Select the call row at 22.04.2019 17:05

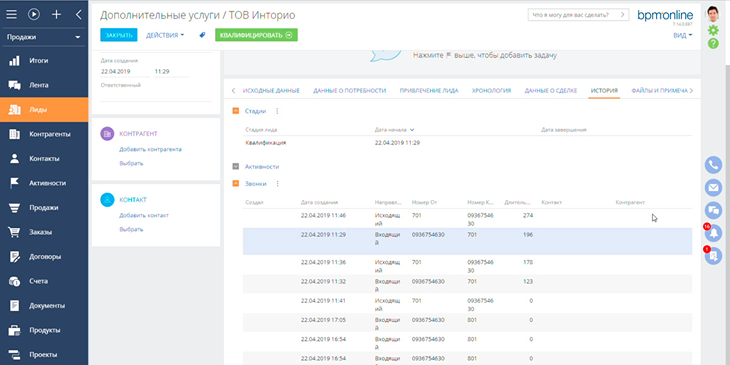pos(467,323)
